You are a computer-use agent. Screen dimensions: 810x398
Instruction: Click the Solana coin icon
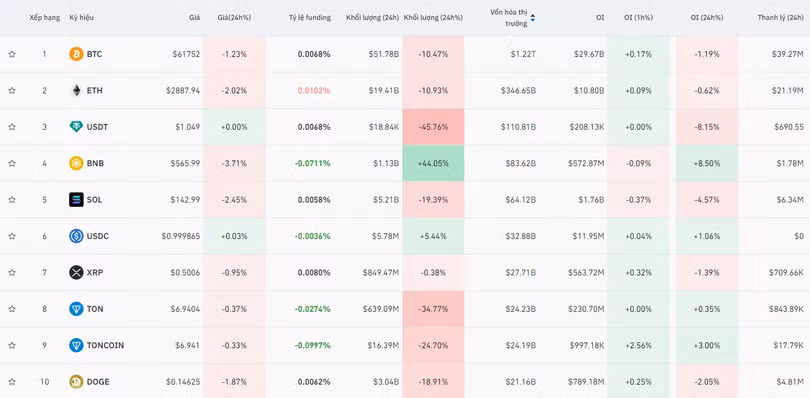[x=76, y=200]
